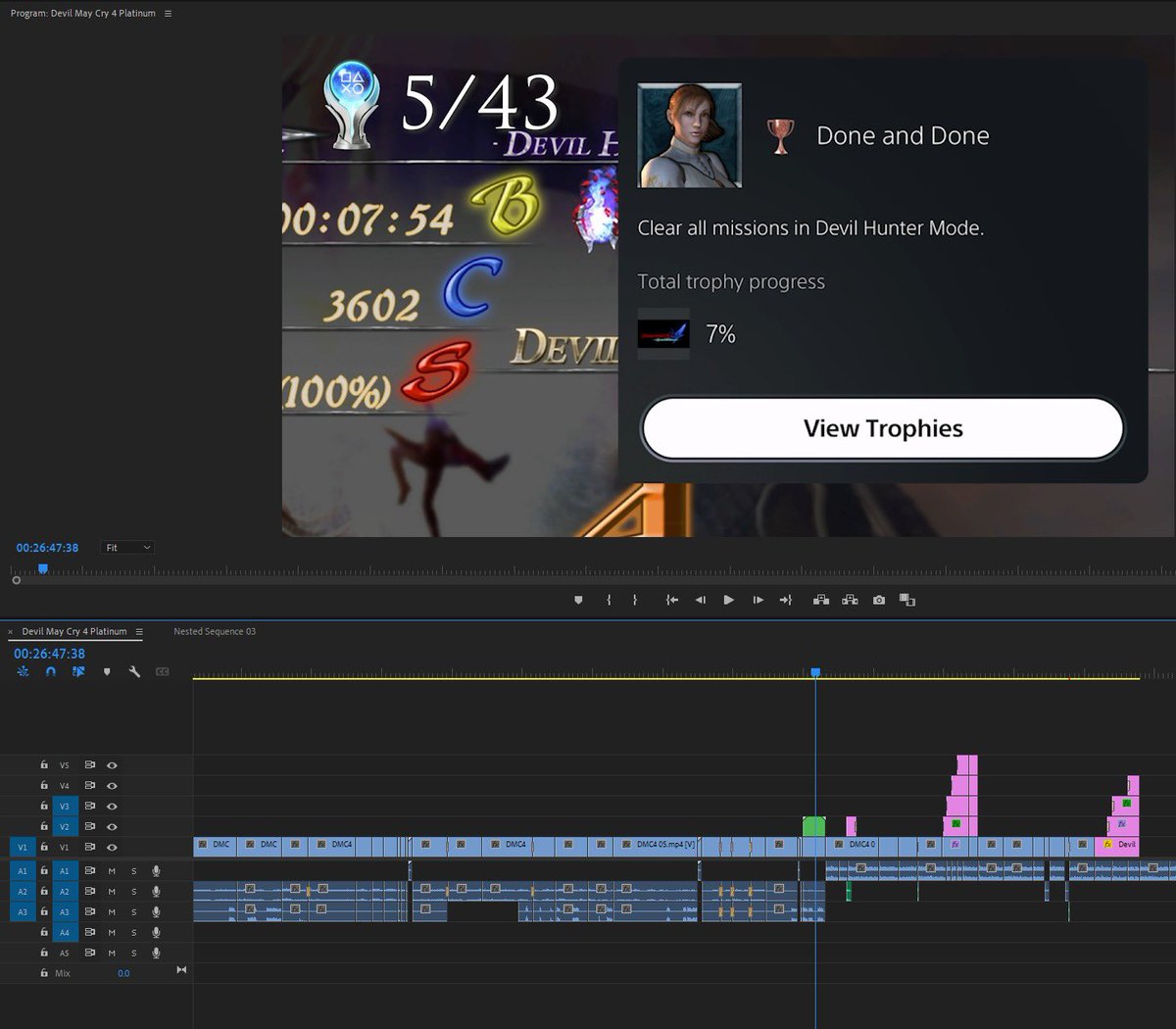This screenshot has width=1176, height=1029.
Task: Toggle V2 track targeting
Action: [x=65, y=827]
